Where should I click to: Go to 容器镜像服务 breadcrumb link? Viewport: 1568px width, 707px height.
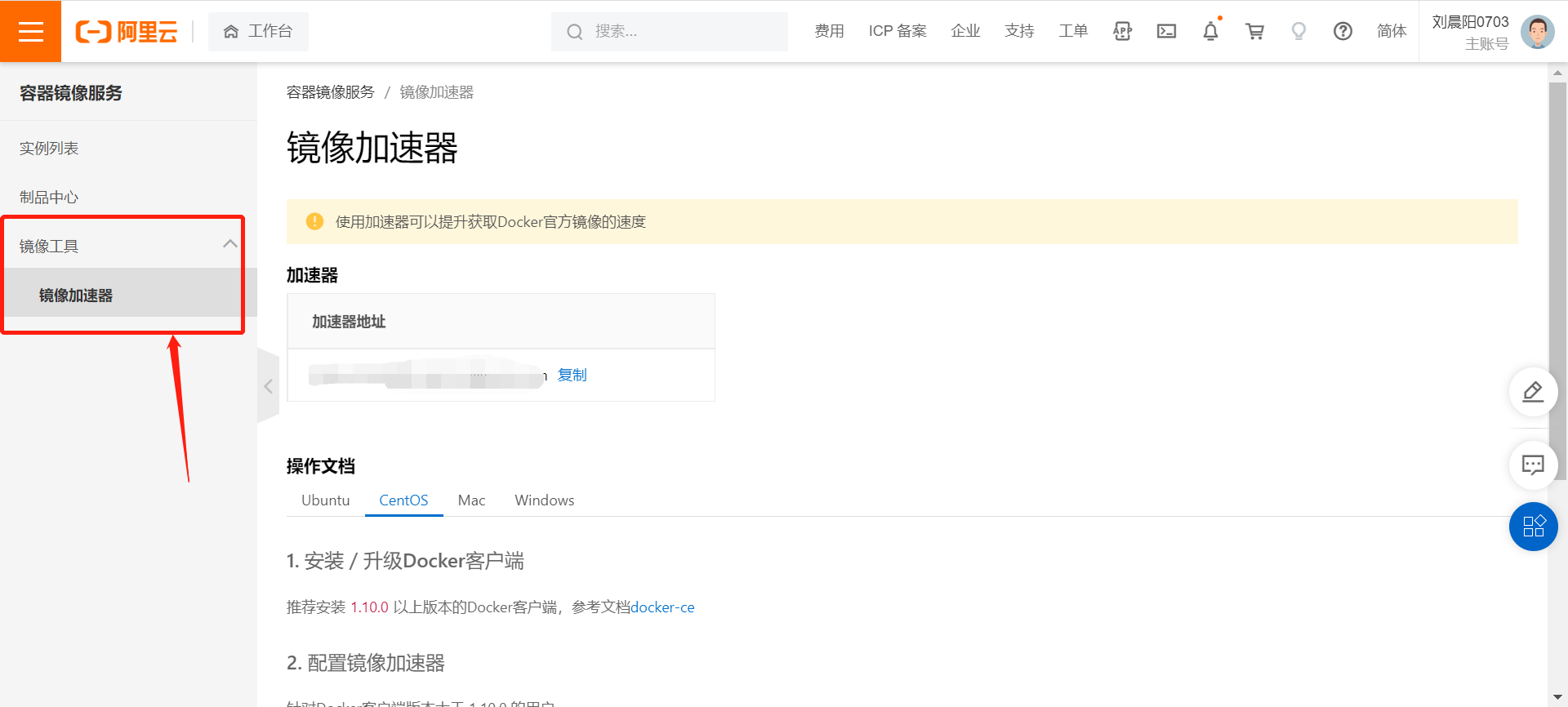330,92
